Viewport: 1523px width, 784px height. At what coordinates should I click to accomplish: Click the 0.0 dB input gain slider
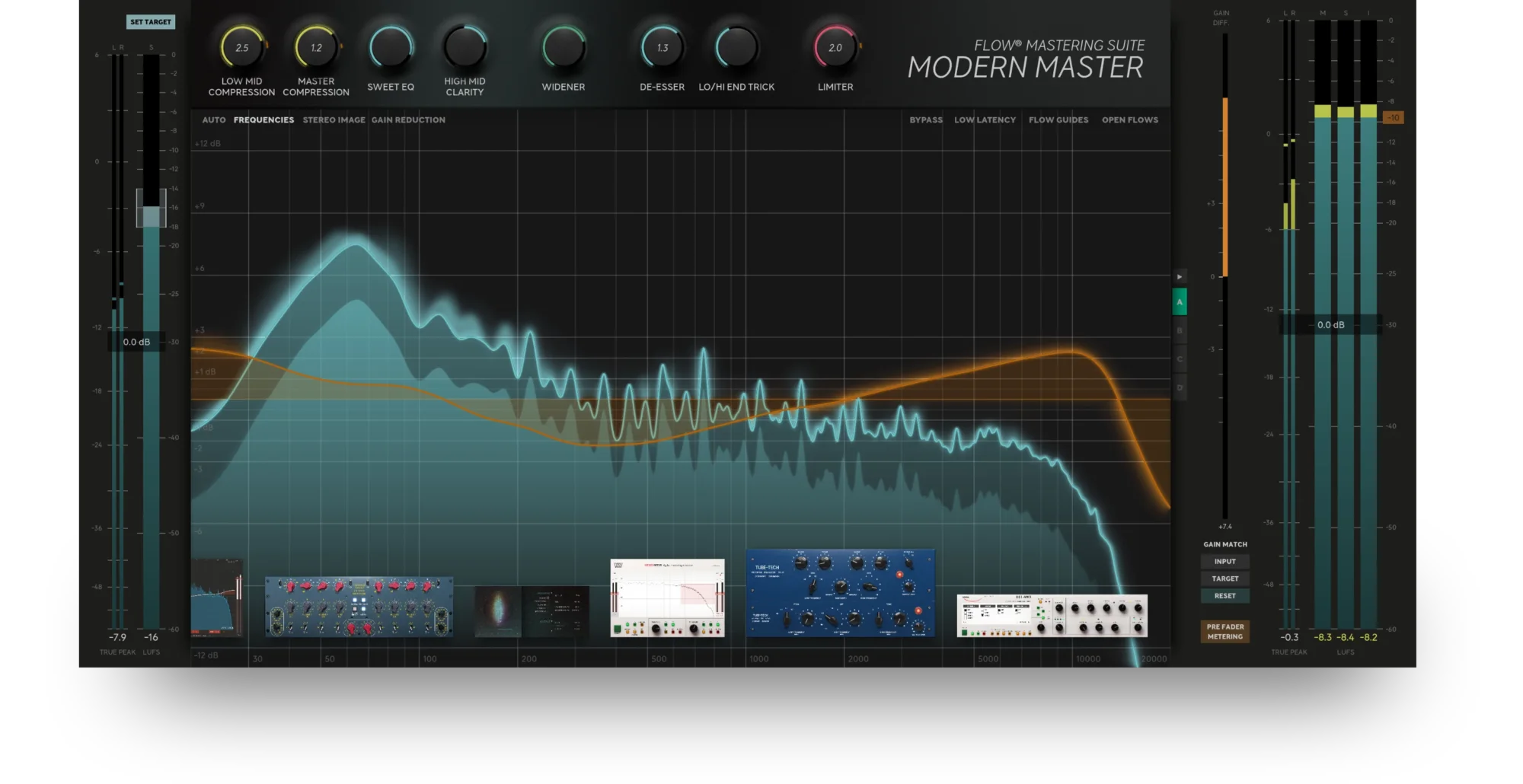point(136,343)
